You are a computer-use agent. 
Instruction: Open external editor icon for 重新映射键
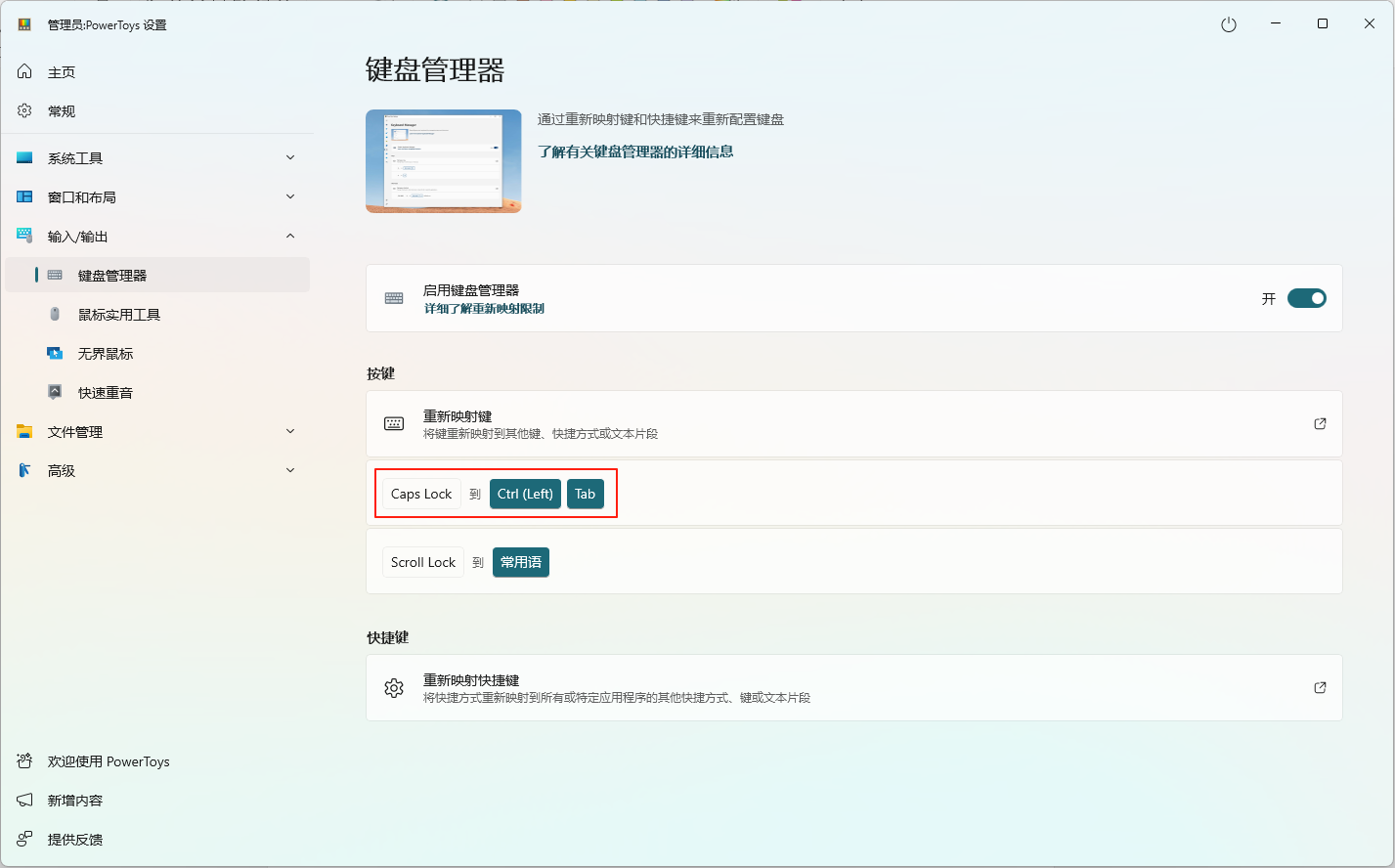[1320, 423]
